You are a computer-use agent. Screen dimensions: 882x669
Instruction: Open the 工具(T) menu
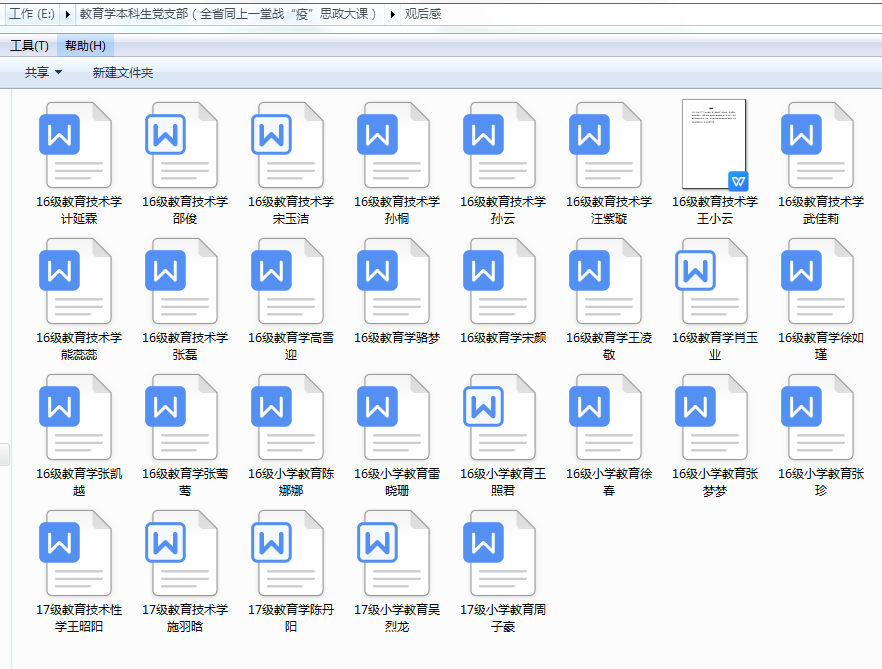tap(29, 46)
